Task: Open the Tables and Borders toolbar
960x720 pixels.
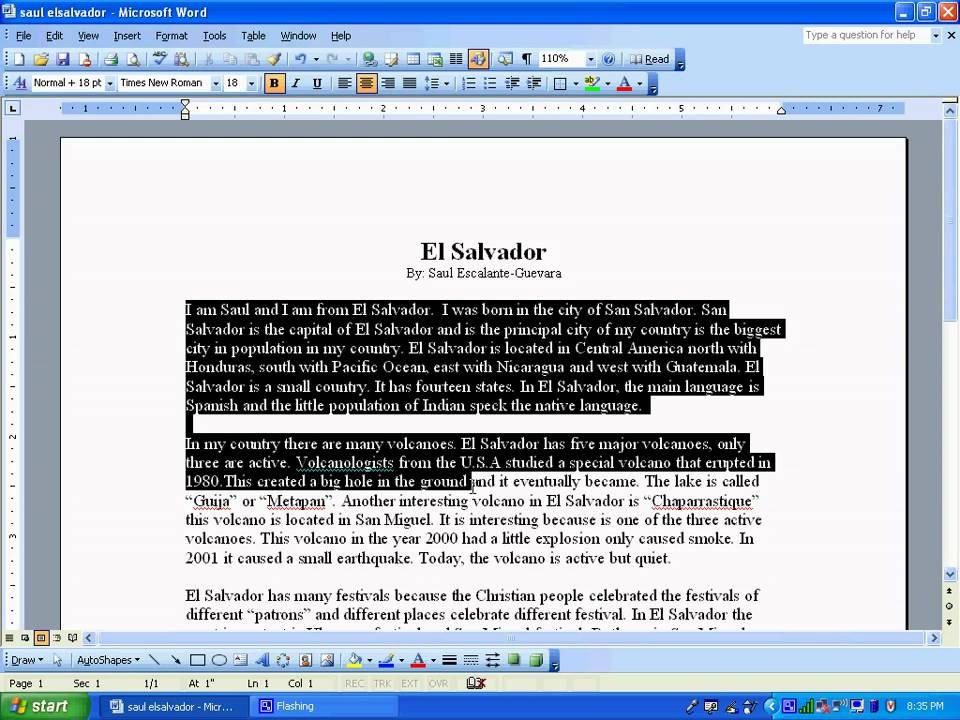Action: coord(391,59)
